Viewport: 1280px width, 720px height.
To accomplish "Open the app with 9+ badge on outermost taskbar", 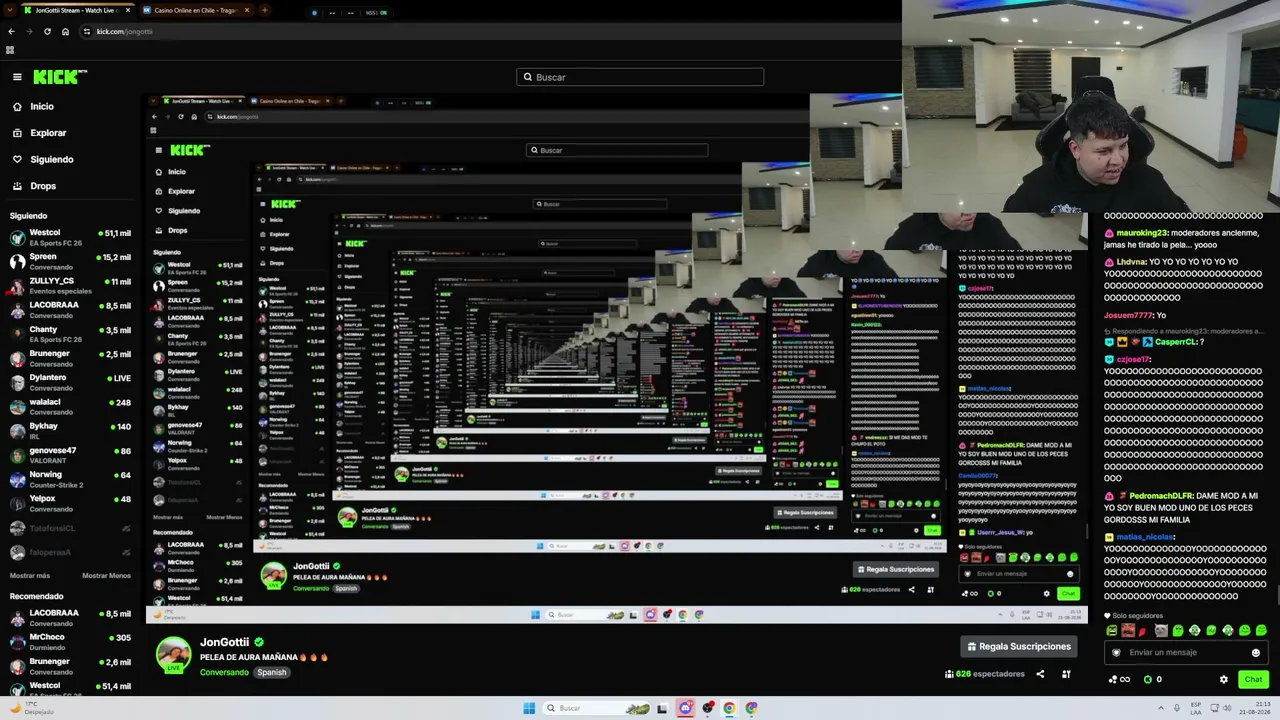I will point(685,708).
